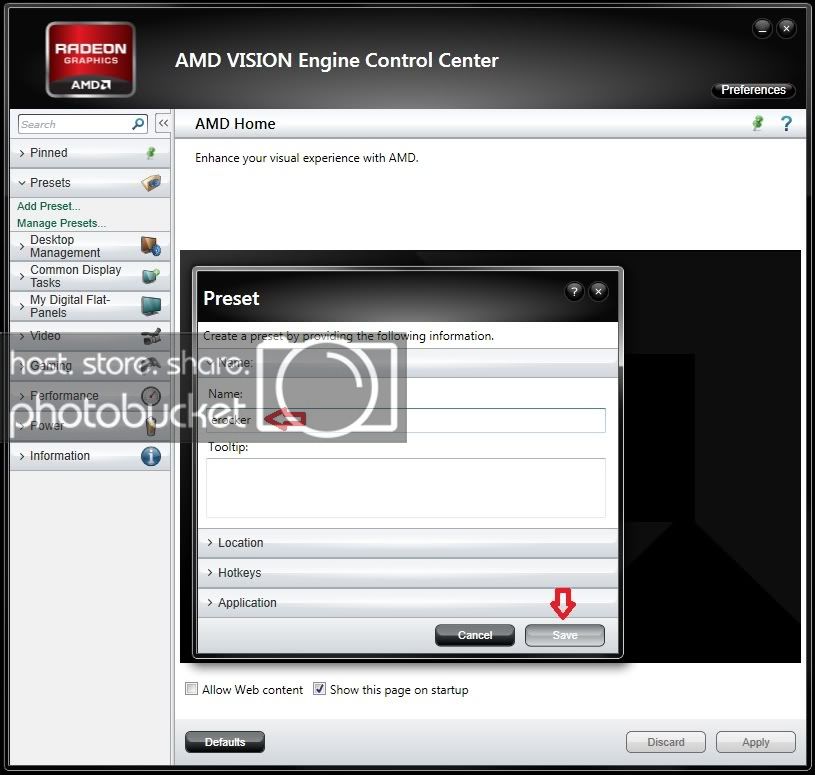Restore settings with the Defaults button
This screenshot has height=775, width=815.
click(x=225, y=742)
